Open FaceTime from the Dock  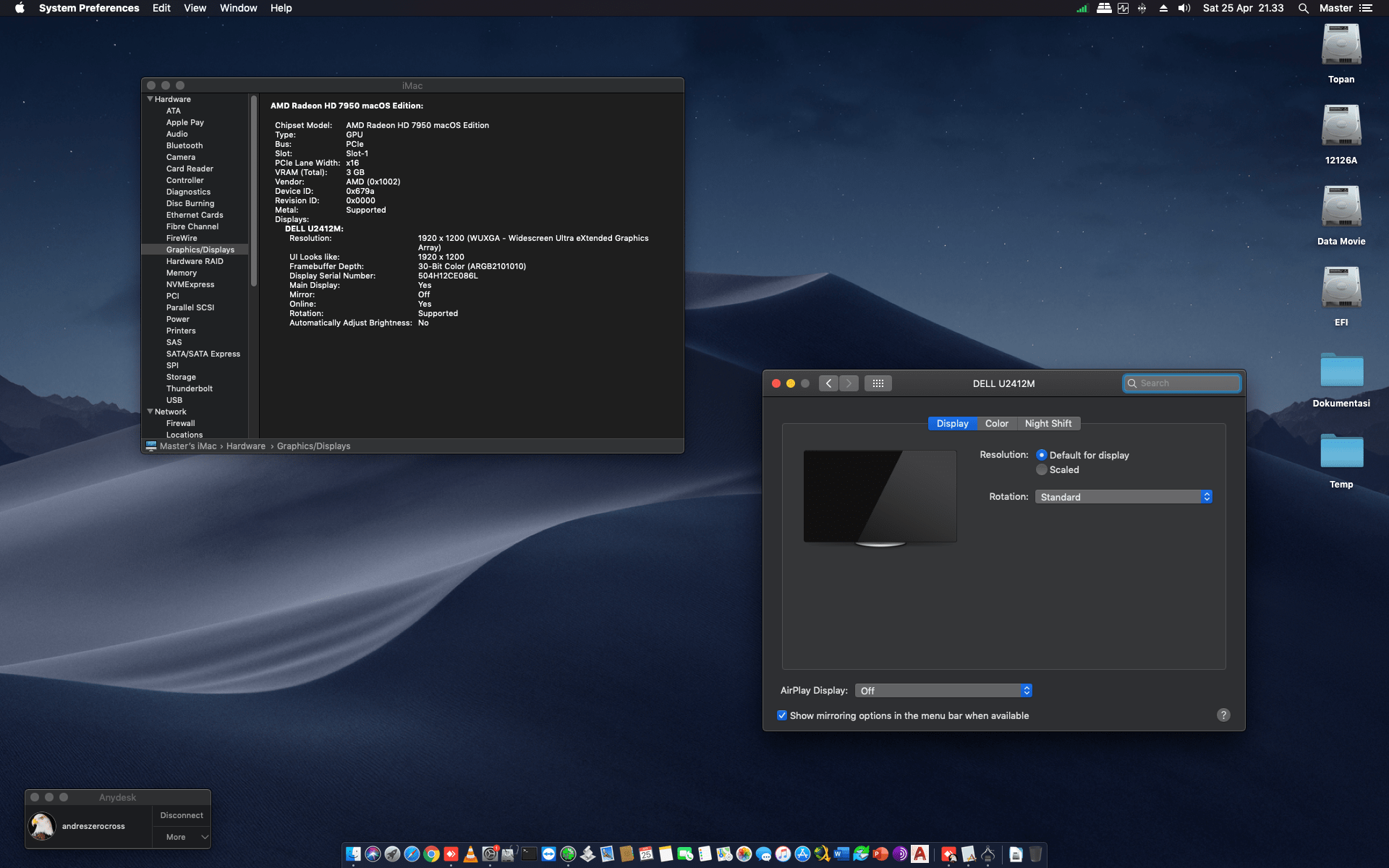click(685, 854)
